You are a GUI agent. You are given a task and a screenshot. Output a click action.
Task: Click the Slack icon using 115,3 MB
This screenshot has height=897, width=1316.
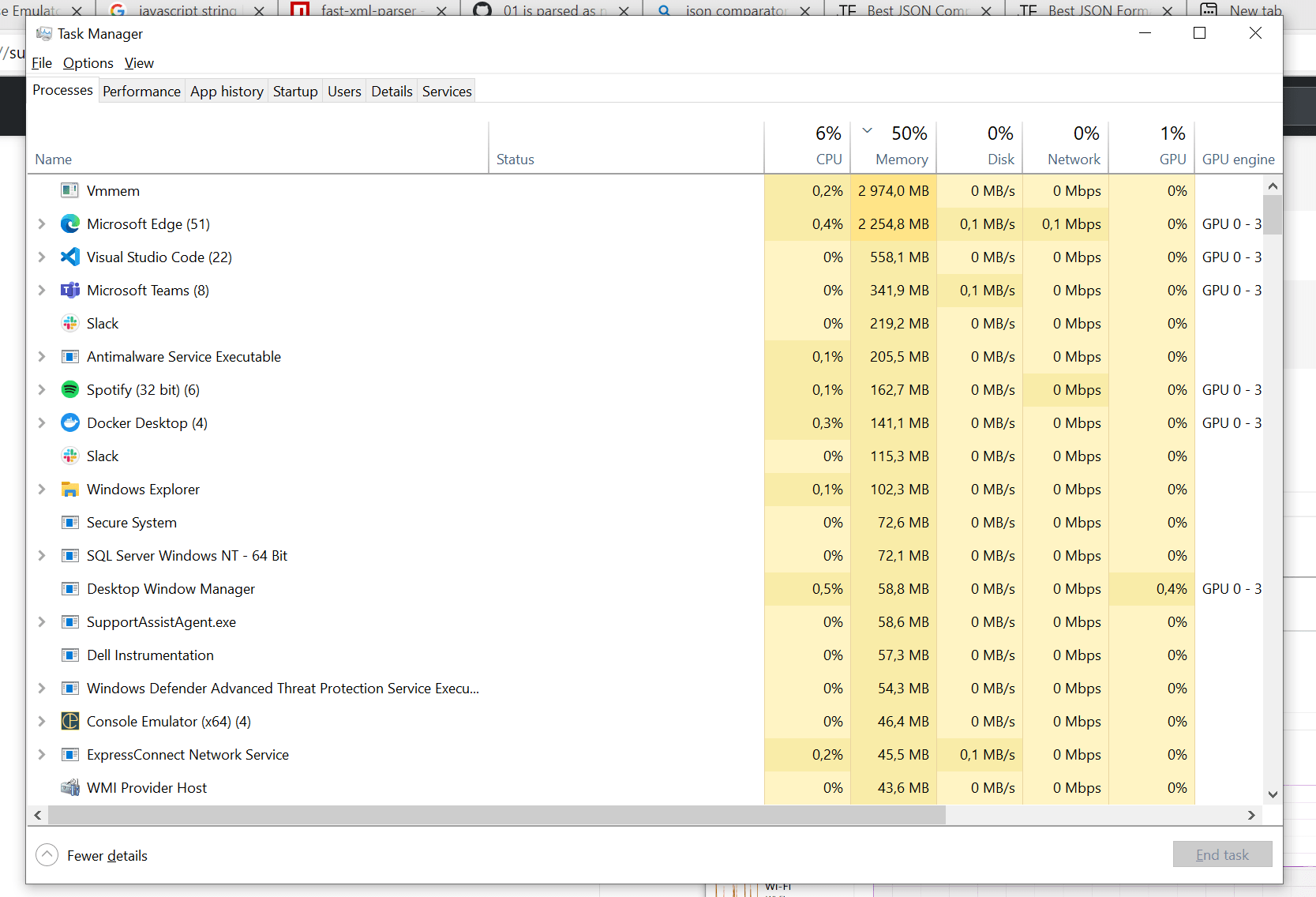point(70,456)
